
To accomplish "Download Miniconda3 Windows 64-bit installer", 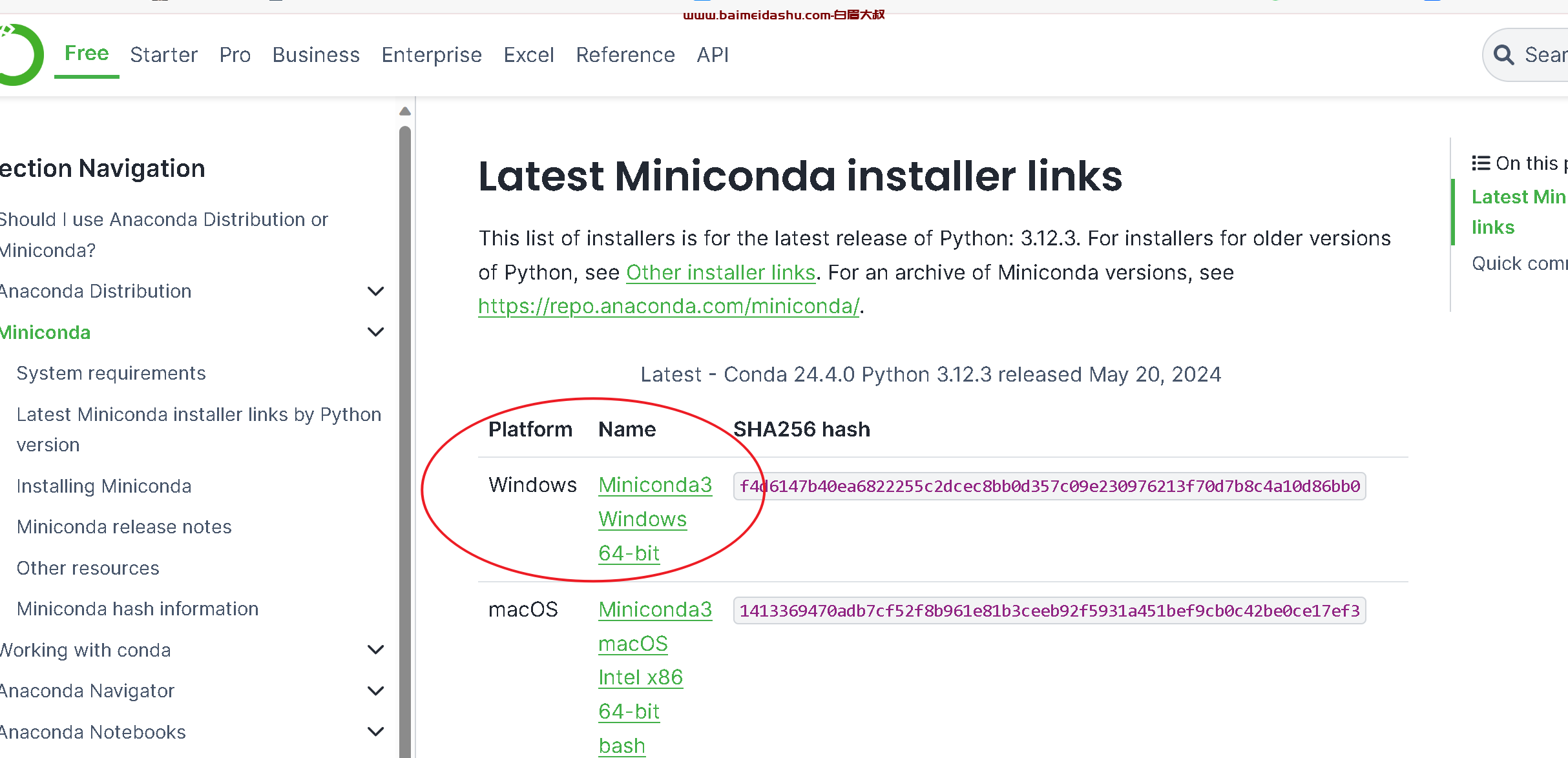I will click(x=655, y=519).
